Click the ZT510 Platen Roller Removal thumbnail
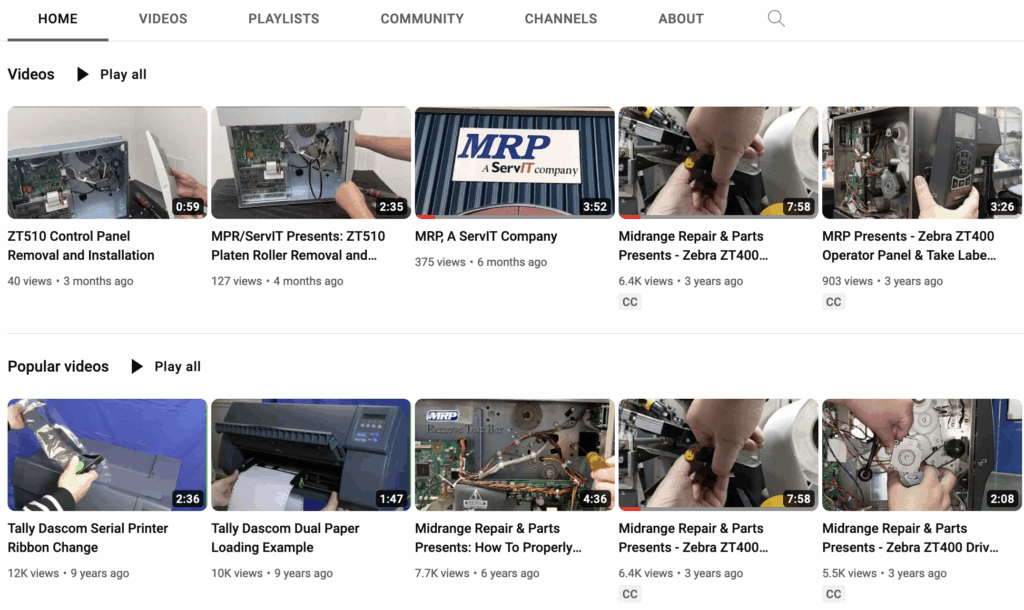Image resolution: width=1024 pixels, height=610 pixels. (x=311, y=162)
